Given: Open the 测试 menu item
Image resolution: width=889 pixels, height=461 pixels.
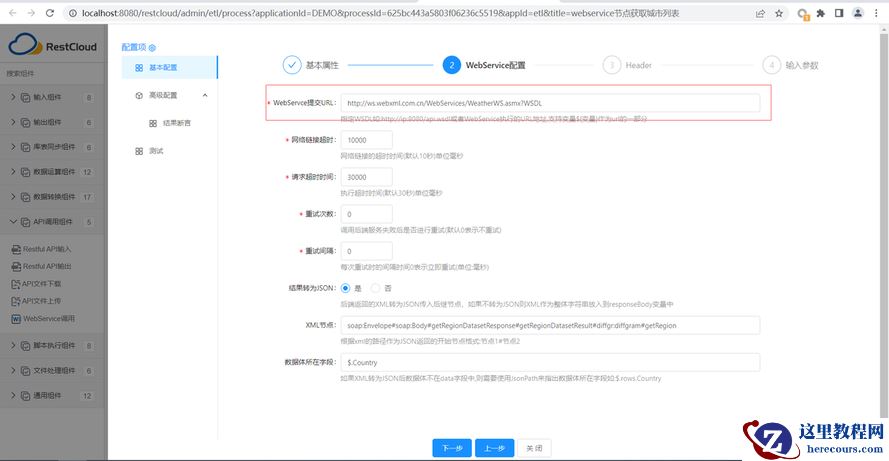Looking at the screenshot, I should tap(170, 151).
